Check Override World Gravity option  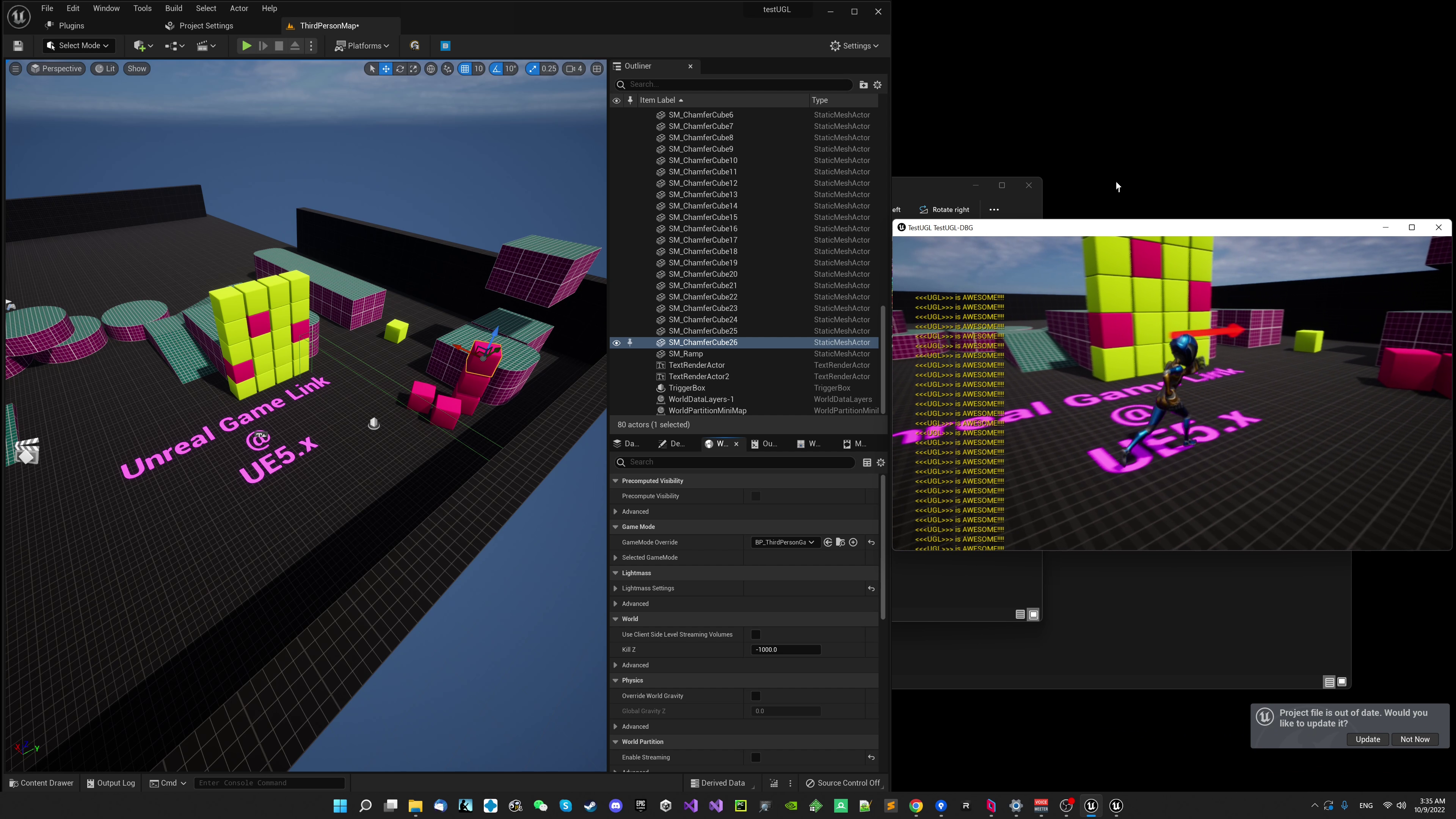pos(756,696)
